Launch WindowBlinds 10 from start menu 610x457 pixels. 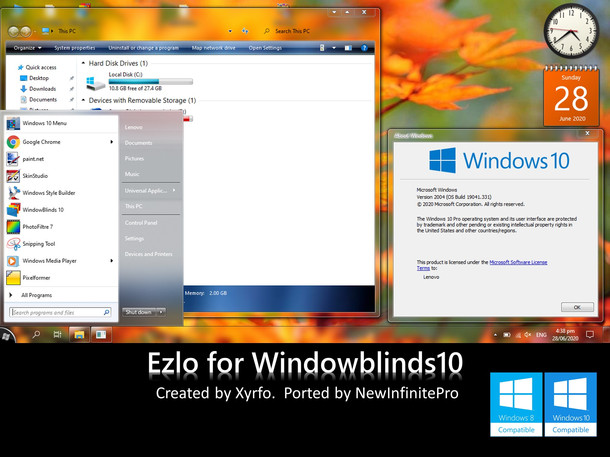(x=61, y=210)
